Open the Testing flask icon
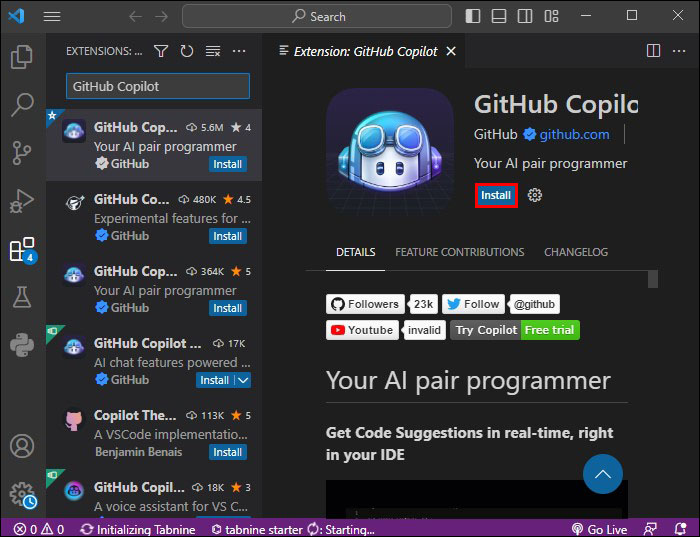 tap(22, 297)
